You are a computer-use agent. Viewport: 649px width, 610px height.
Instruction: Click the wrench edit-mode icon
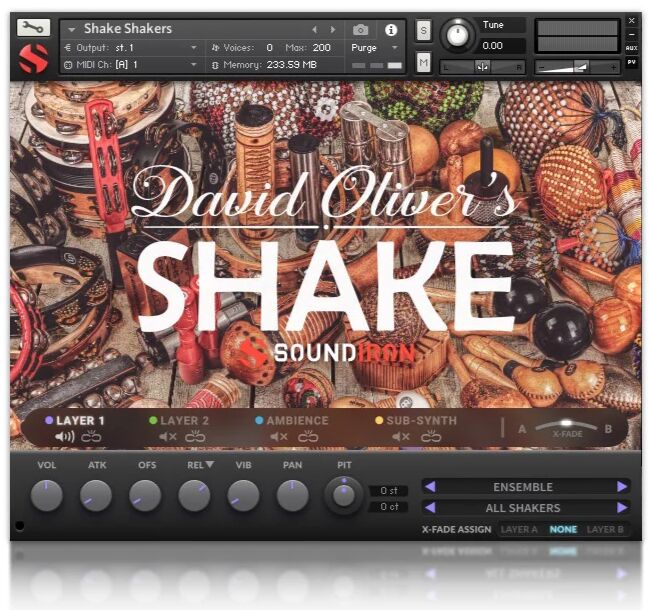pyautogui.click(x=33, y=27)
